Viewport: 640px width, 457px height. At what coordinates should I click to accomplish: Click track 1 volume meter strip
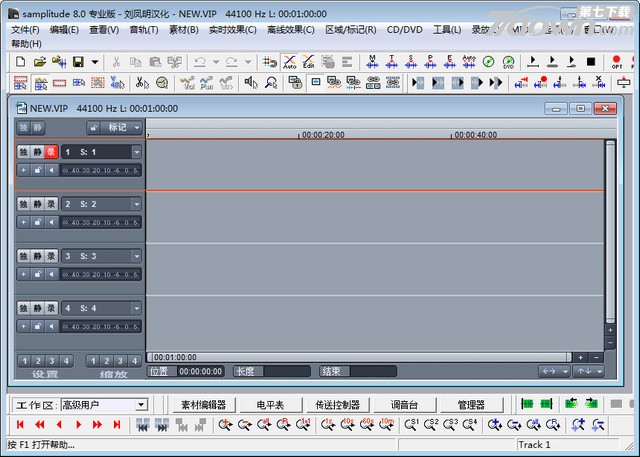(100, 171)
